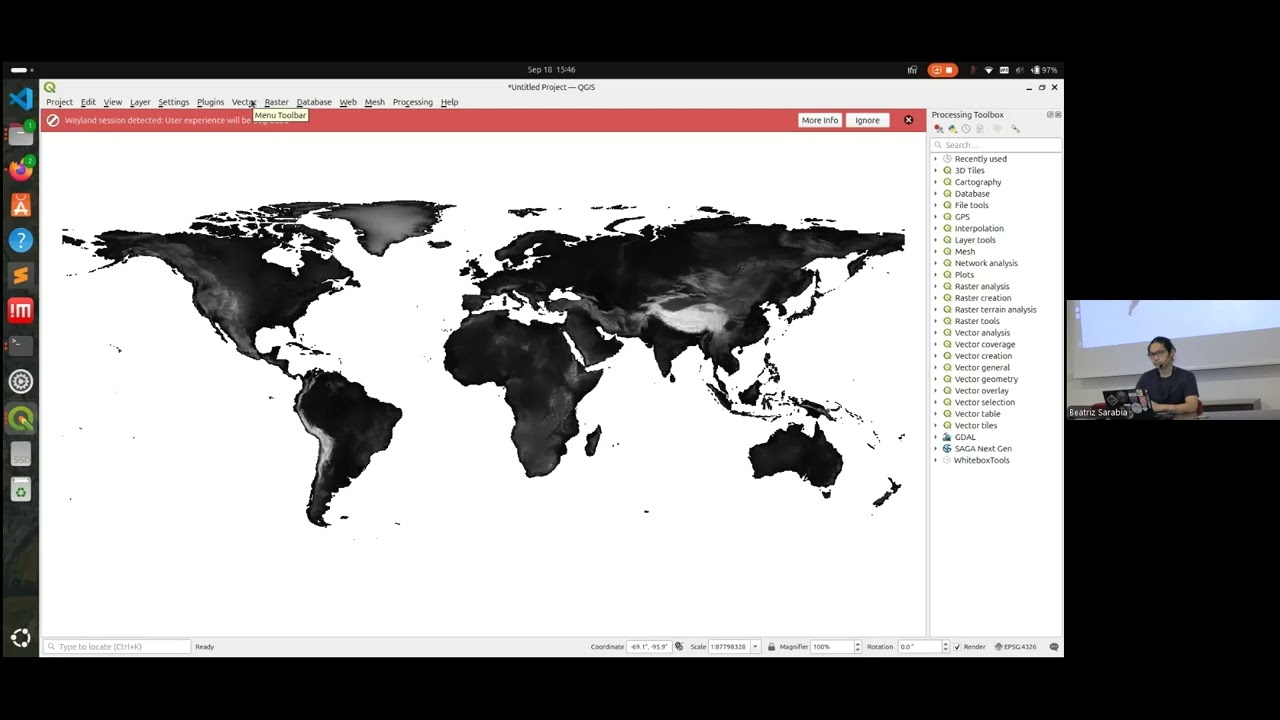This screenshot has width=1280, height=720.
Task: Expand the GDAL provider group
Action: click(936, 437)
